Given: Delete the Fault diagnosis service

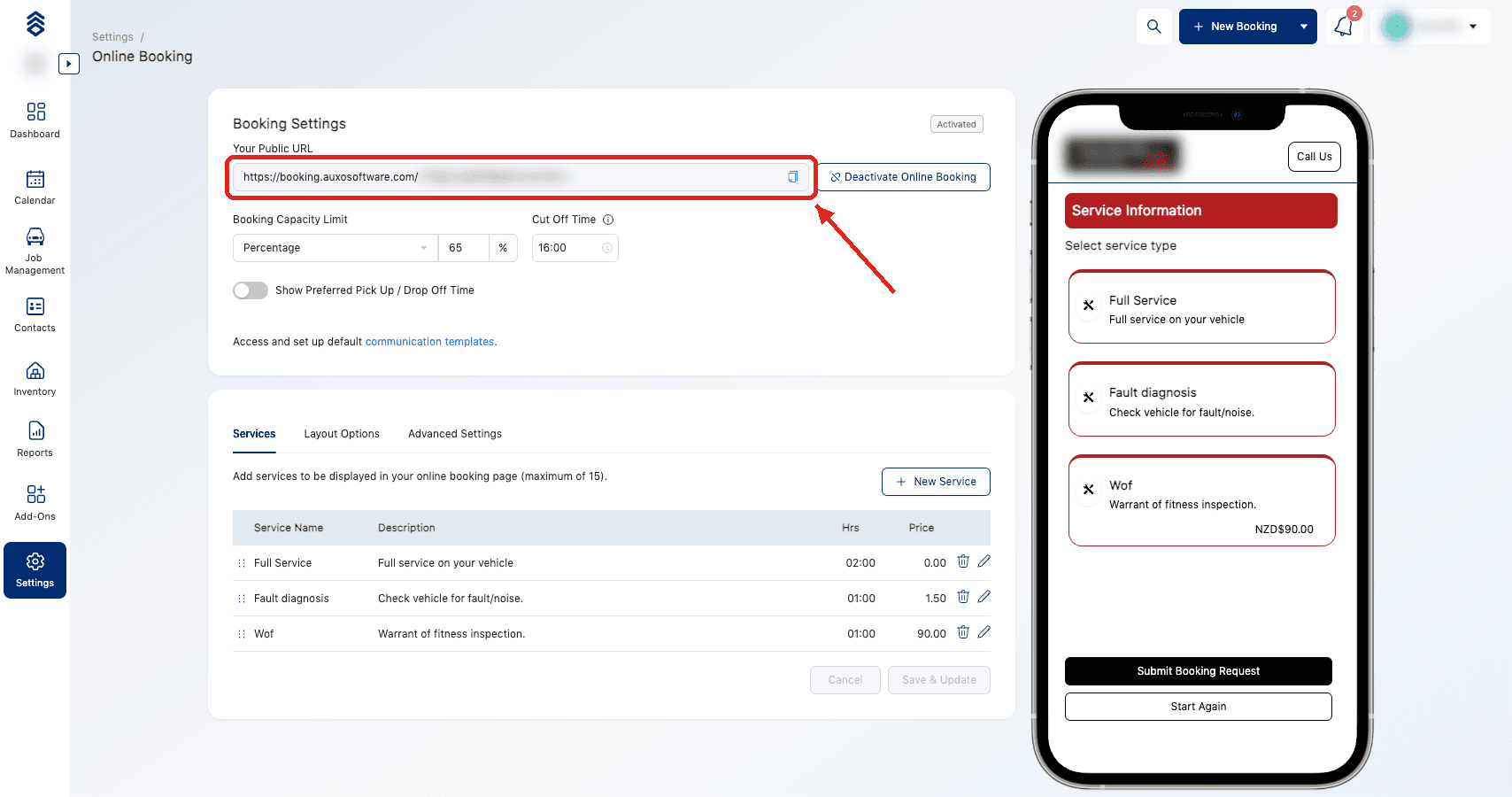Looking at the screenshot, I should pyautogui.click(x=963, y=597).
